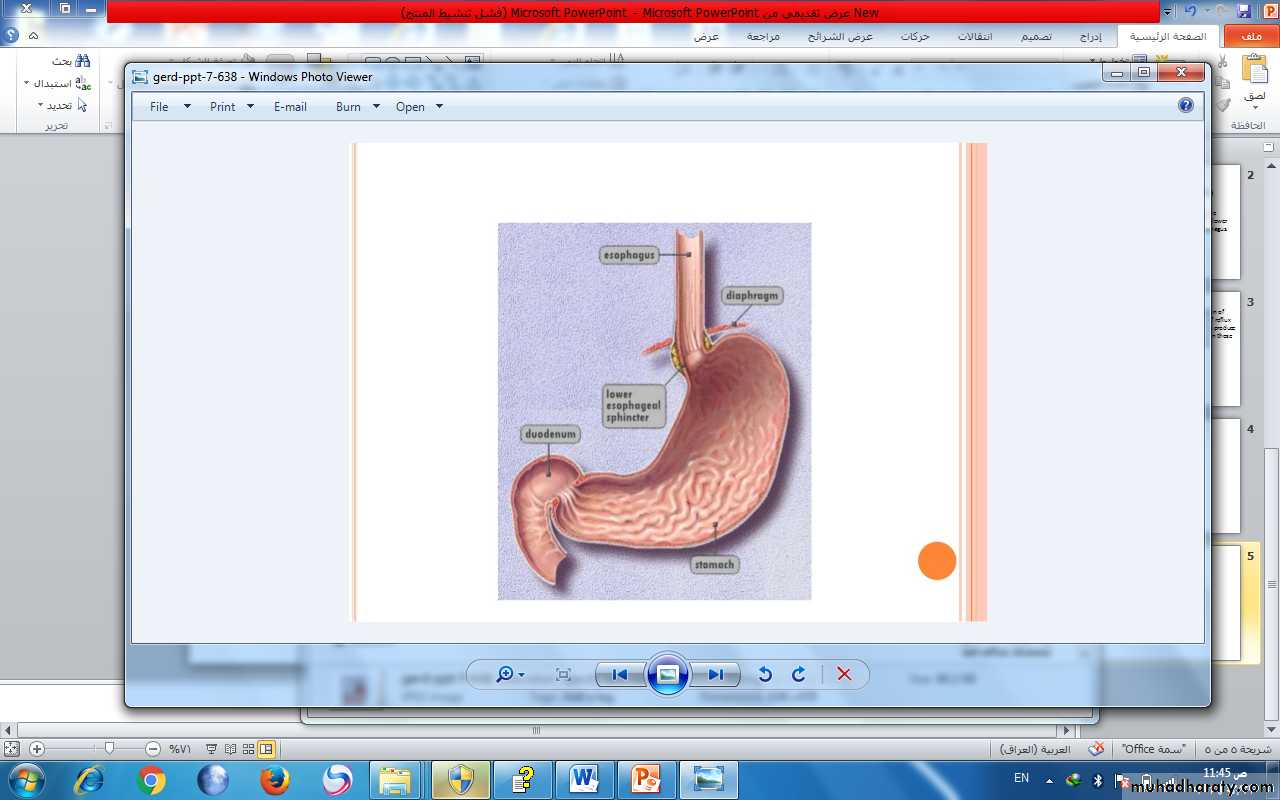
Task: Click the red X delete icon
Action: [x=844, y=675]
